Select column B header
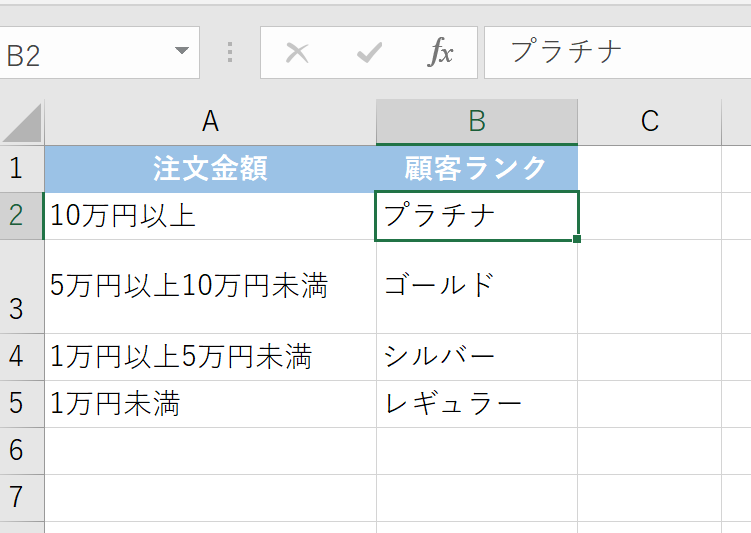Image resolution: width=751 pixels, height=533 pixels. [477, 122]
